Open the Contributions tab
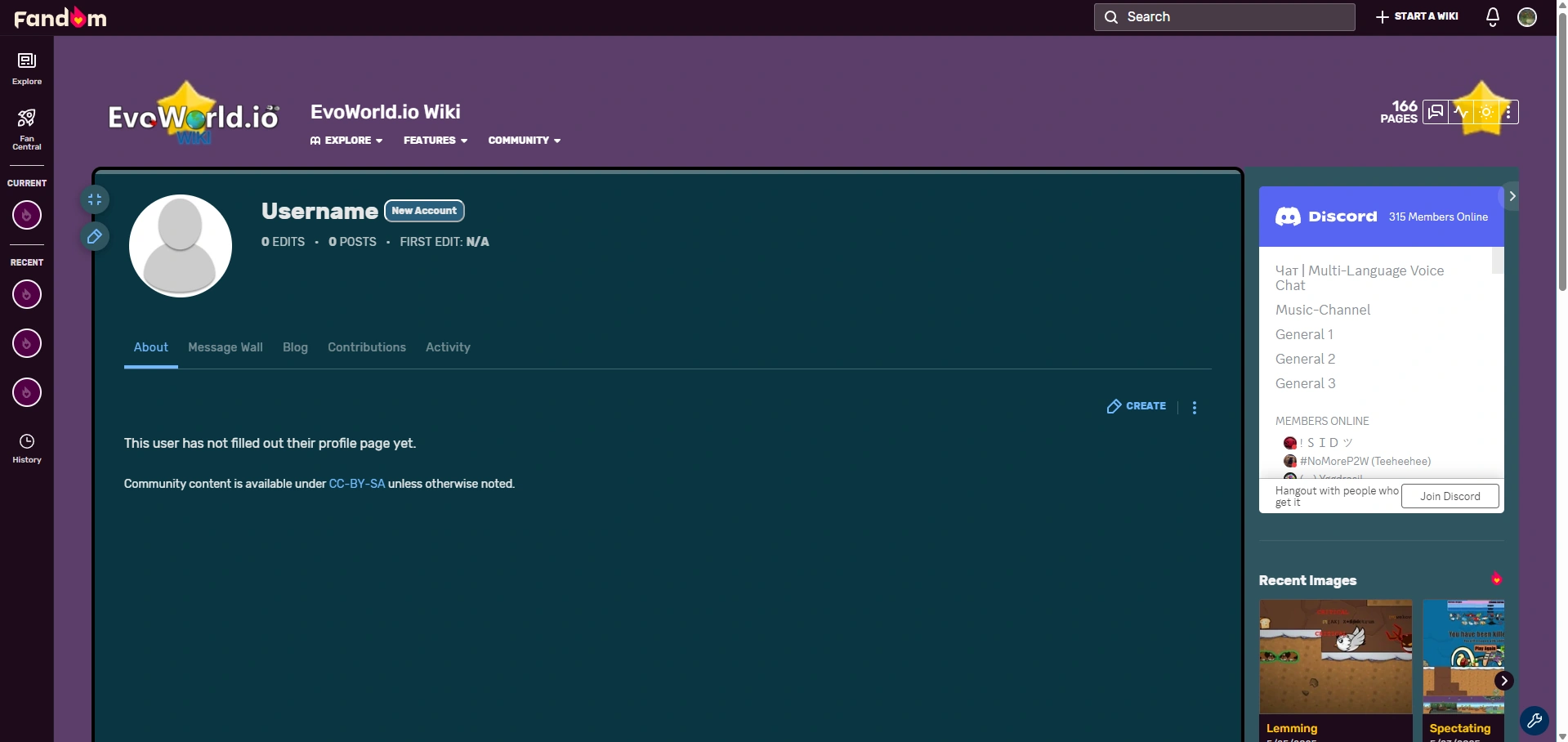 coord(366,347)
